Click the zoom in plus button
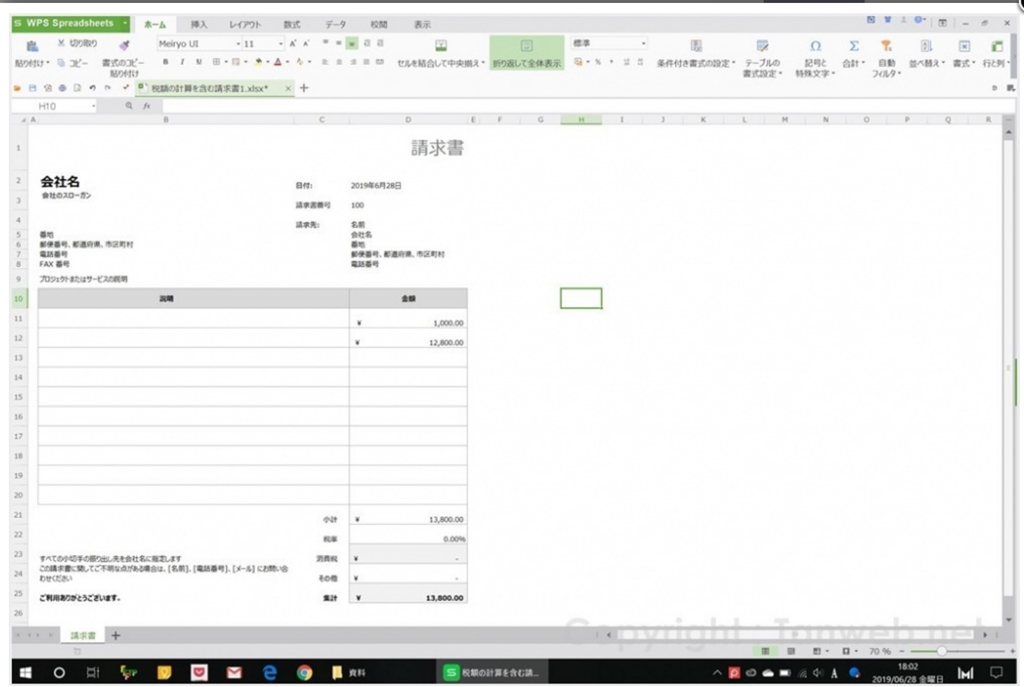The image size is (1024, 687). coord(1012,652)
